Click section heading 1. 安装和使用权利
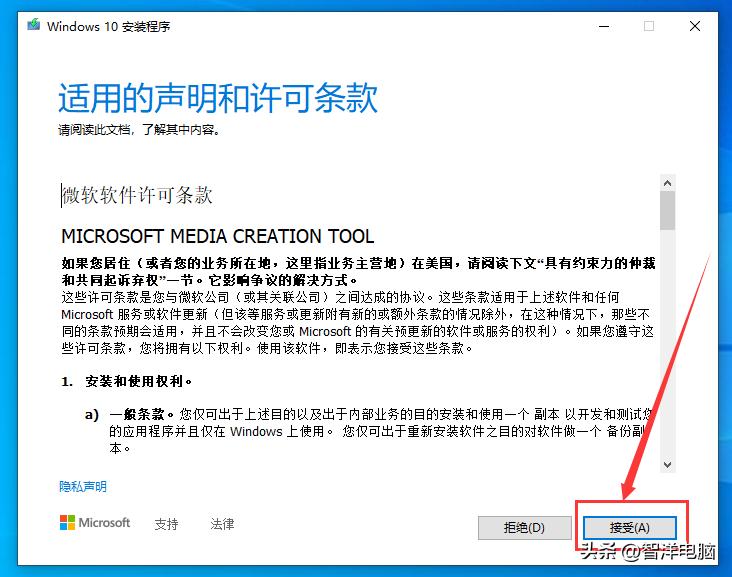Screen dimensions: 732x577 127,381
